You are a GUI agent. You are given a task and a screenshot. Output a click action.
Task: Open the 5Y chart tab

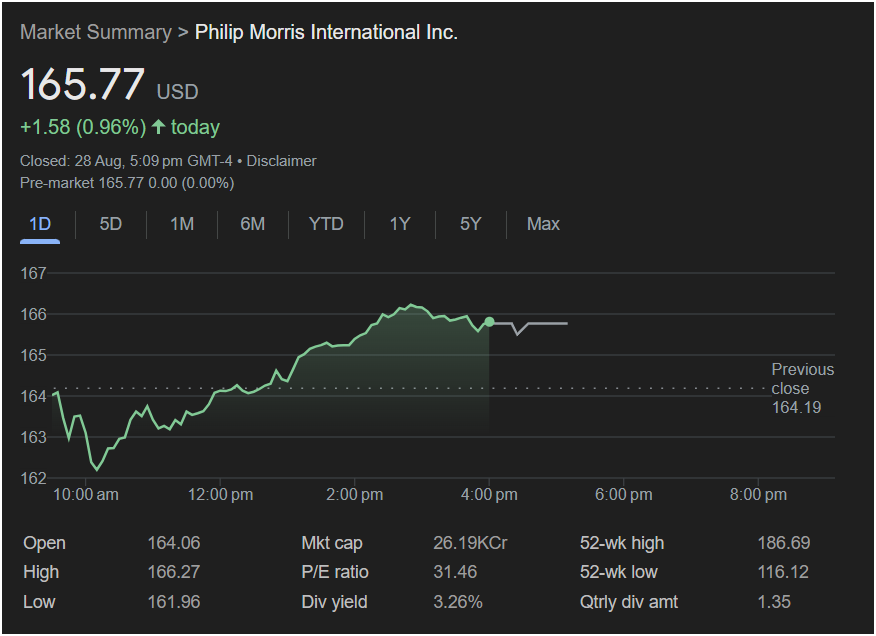coord(471,224)
